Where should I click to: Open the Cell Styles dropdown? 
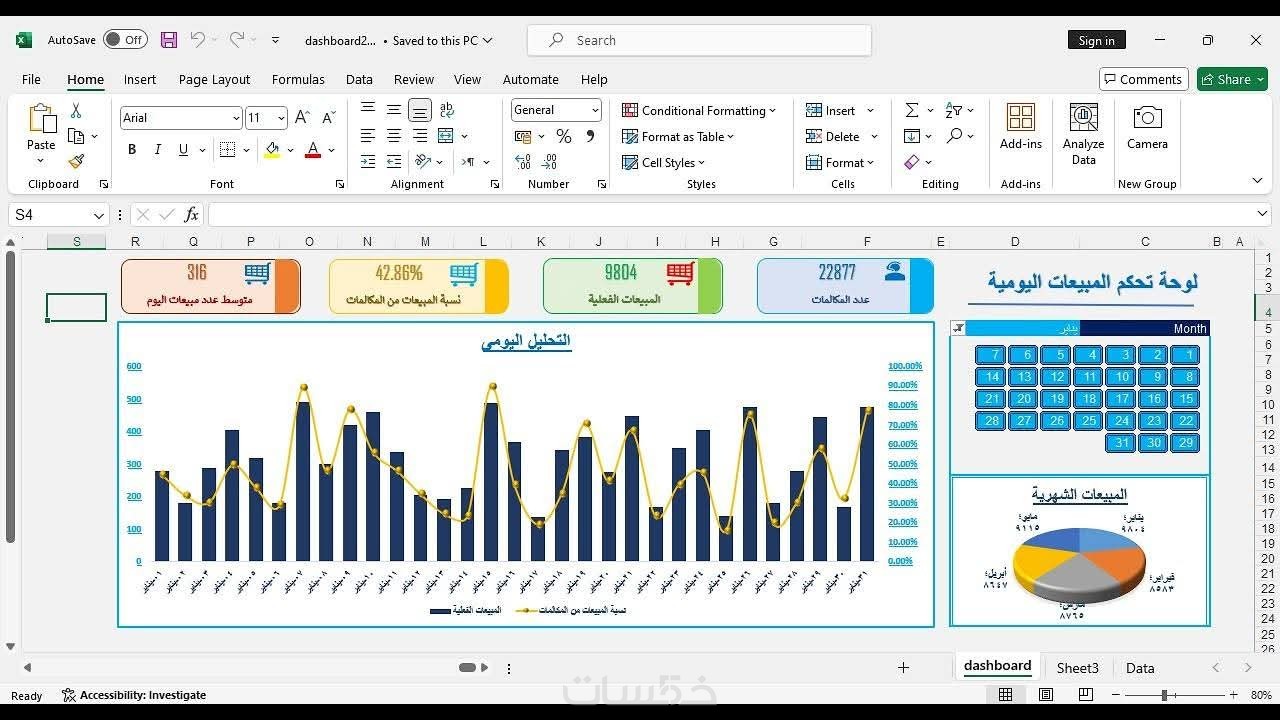click(x=664, y=163)
